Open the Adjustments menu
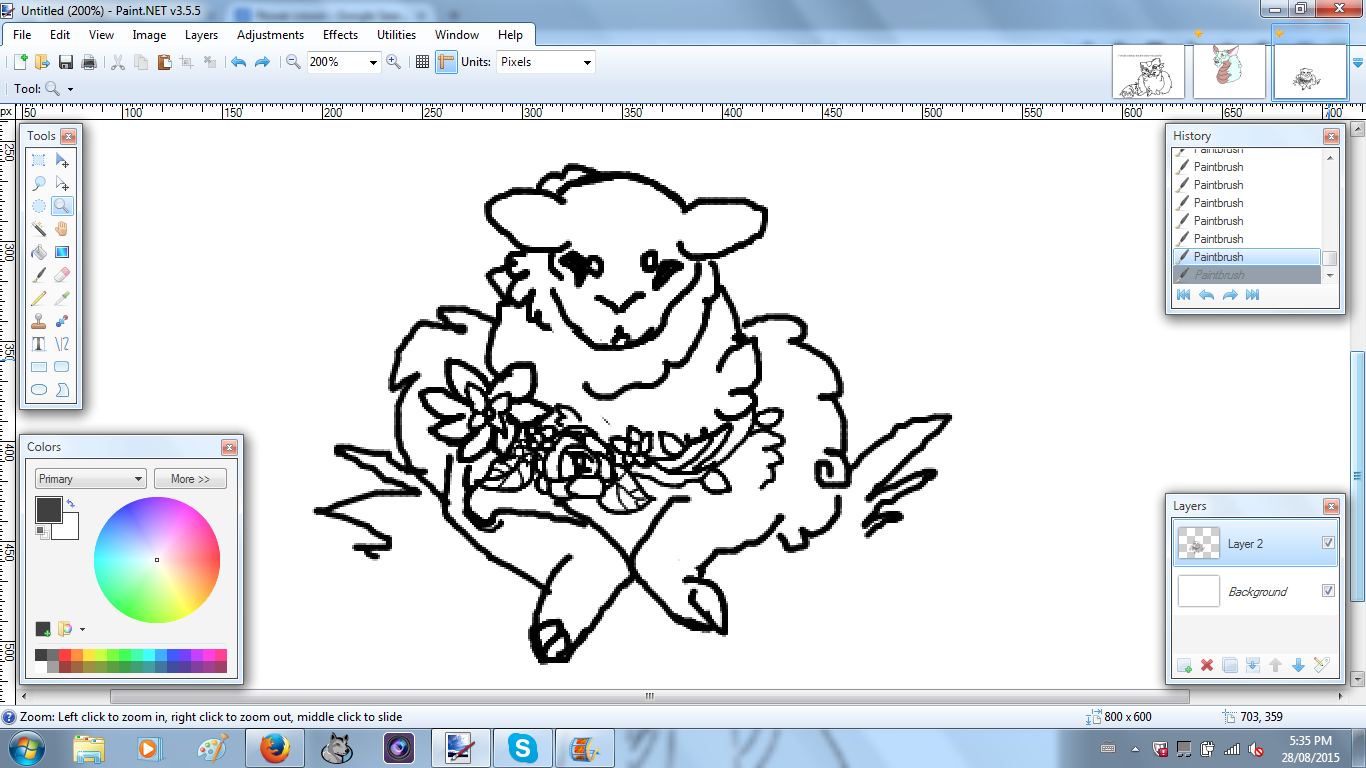This screenshot has width=1366, height=768. pyautogui.click(x=270, y=35)
